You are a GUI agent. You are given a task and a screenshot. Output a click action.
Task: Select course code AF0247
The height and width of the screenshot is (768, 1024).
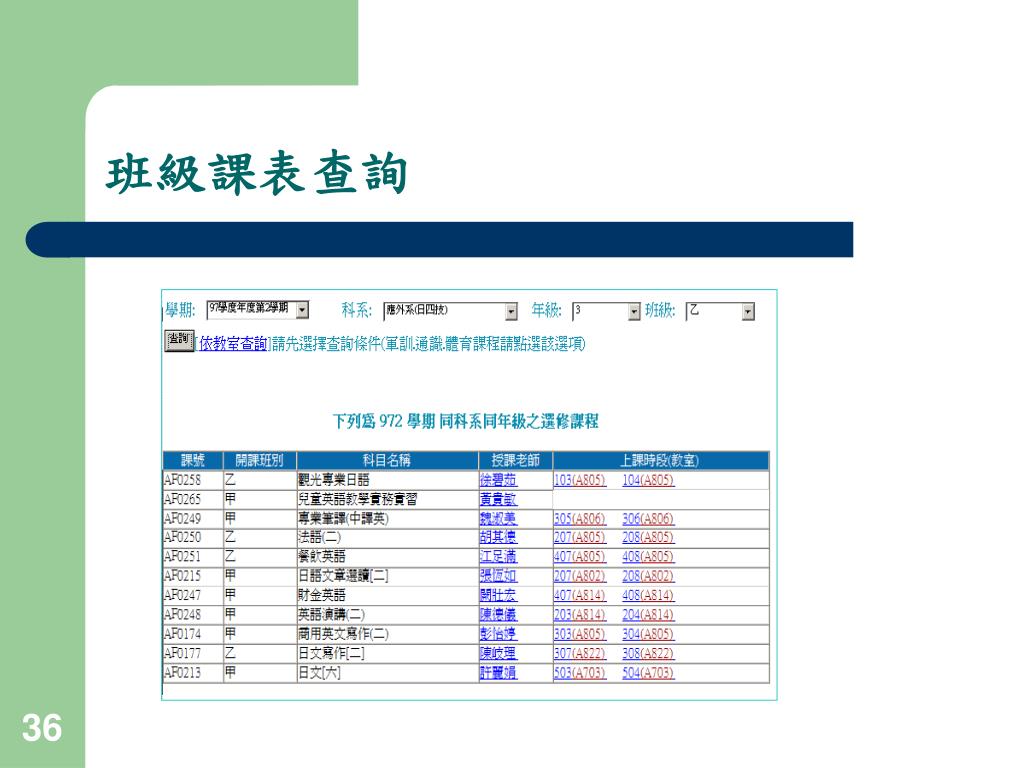[182, 596]
